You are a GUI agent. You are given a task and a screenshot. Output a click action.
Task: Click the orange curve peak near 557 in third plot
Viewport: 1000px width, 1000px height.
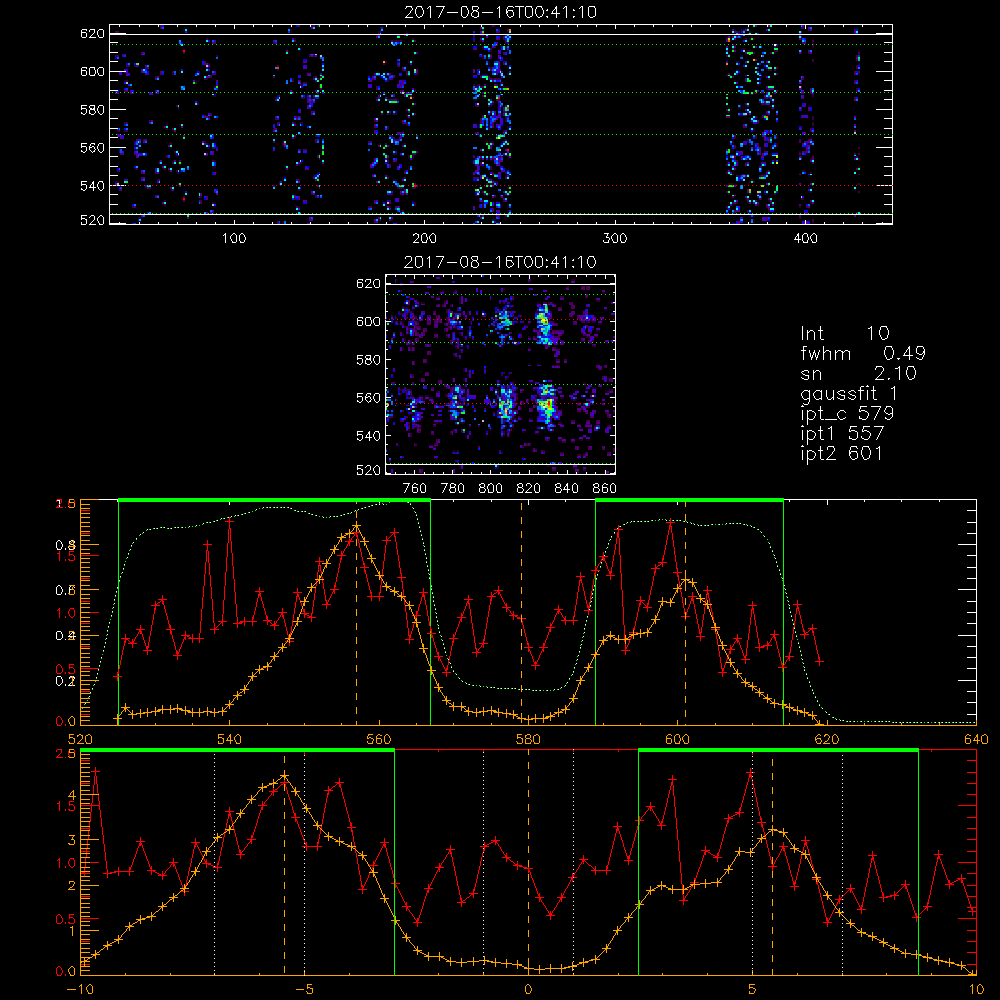[357, 526]
